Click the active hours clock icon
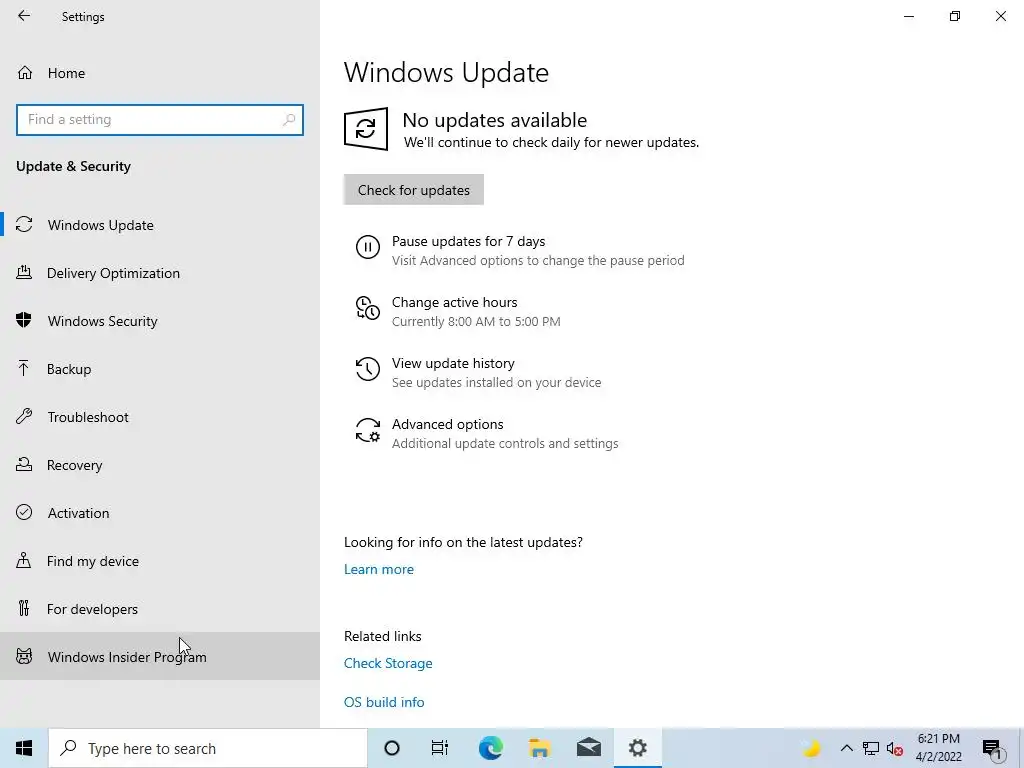The height and width of the screenshot is (768, 1024). pos(368,308)
